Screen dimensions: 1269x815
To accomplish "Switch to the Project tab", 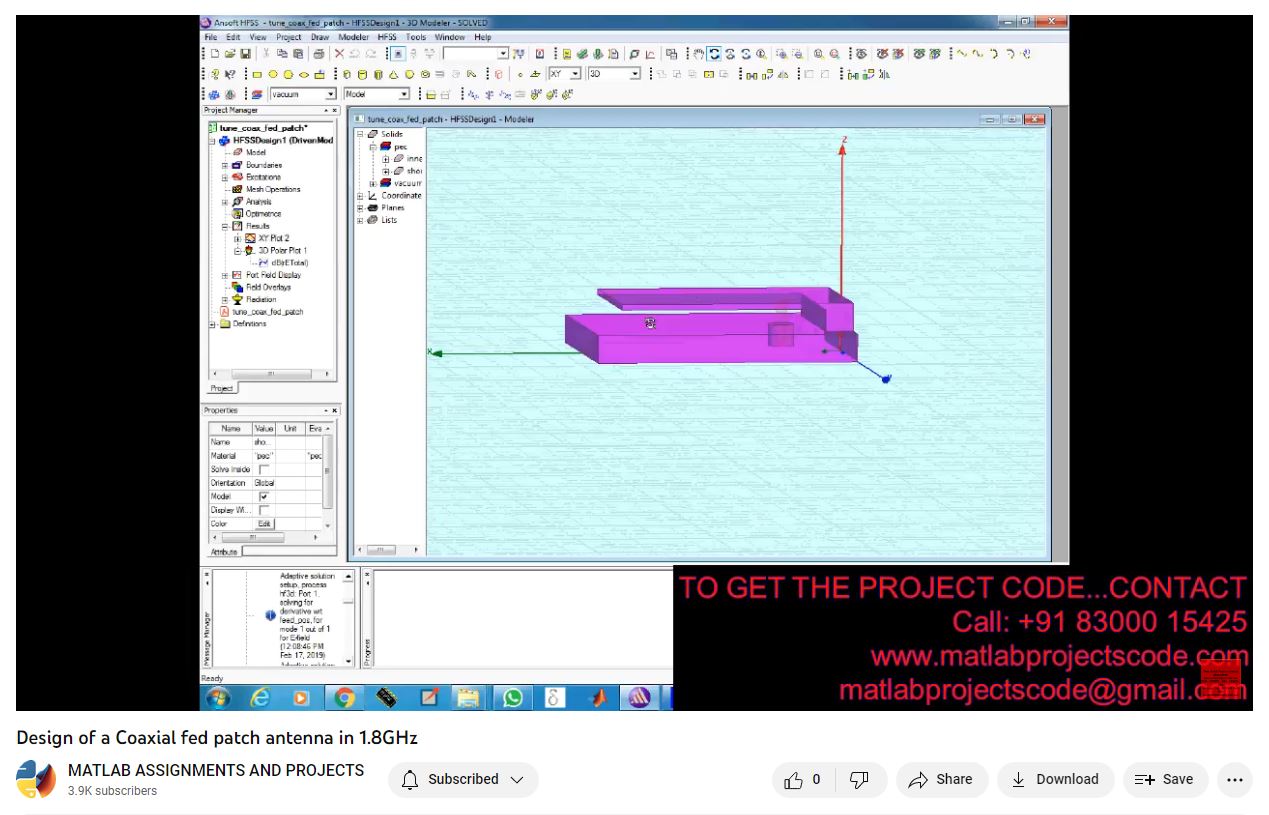I will tap(222, 388).
